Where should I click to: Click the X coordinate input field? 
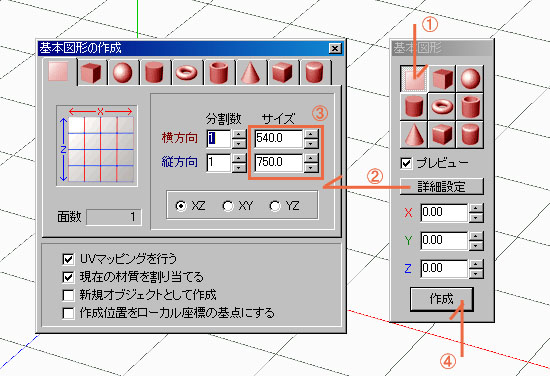coord(444,213)
